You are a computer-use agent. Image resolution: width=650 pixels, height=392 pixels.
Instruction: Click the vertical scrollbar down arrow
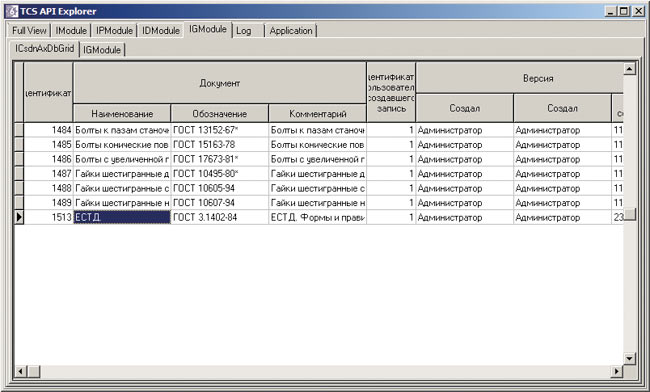click(630, 358)
